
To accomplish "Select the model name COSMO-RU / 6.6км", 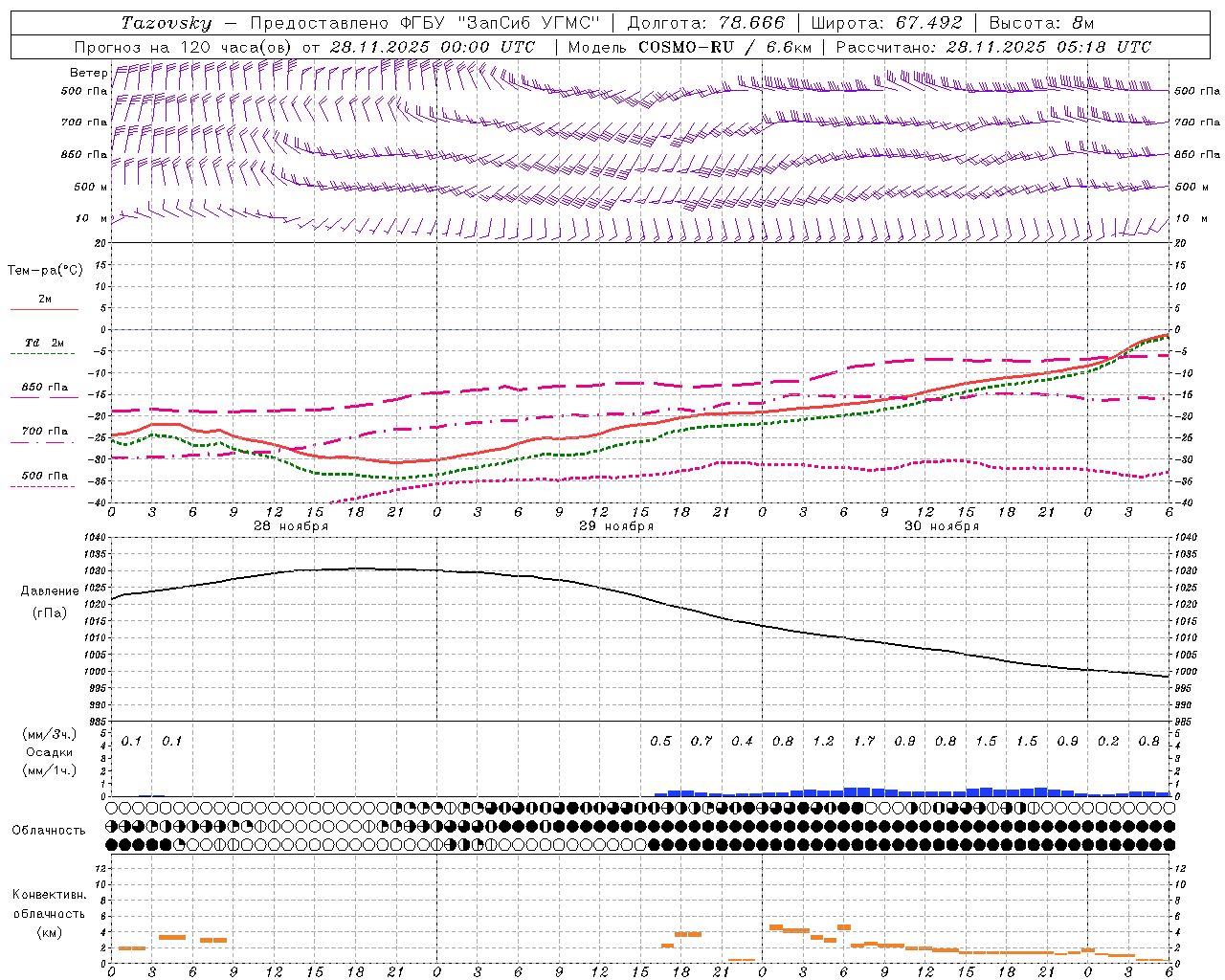I will click(724, 47).
